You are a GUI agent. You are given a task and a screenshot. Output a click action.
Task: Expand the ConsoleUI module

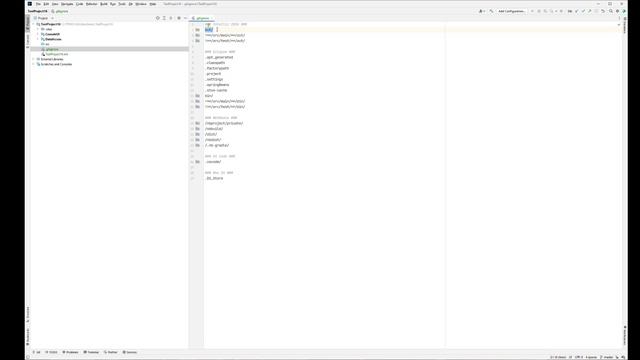click(38, 34)
